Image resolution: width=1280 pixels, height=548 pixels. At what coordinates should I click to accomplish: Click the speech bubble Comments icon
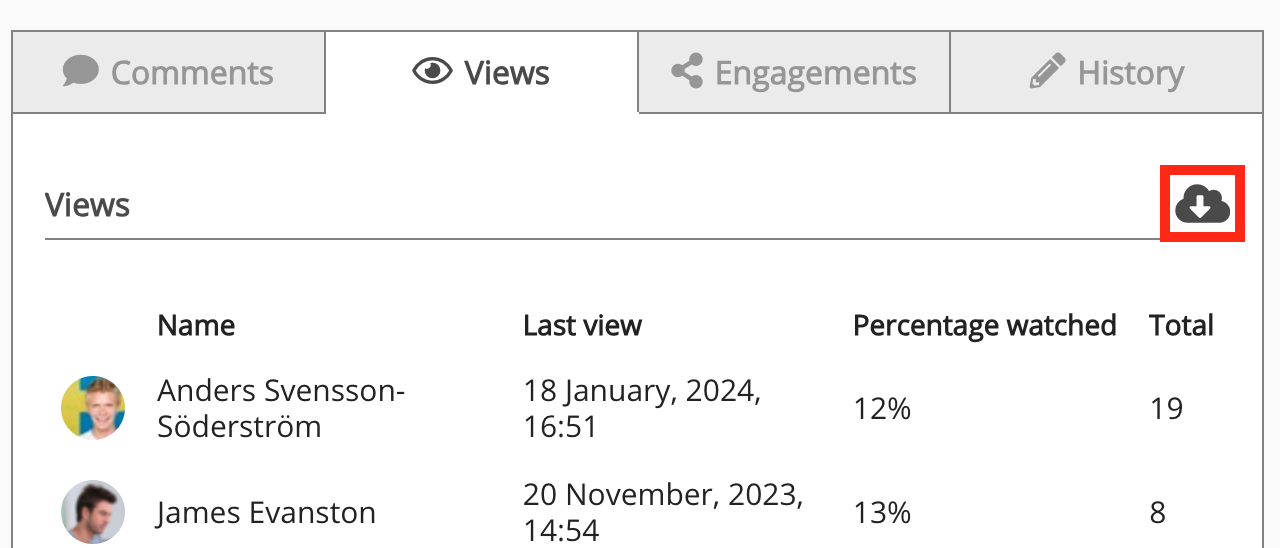pyautogui.click(x=80, y=71)
